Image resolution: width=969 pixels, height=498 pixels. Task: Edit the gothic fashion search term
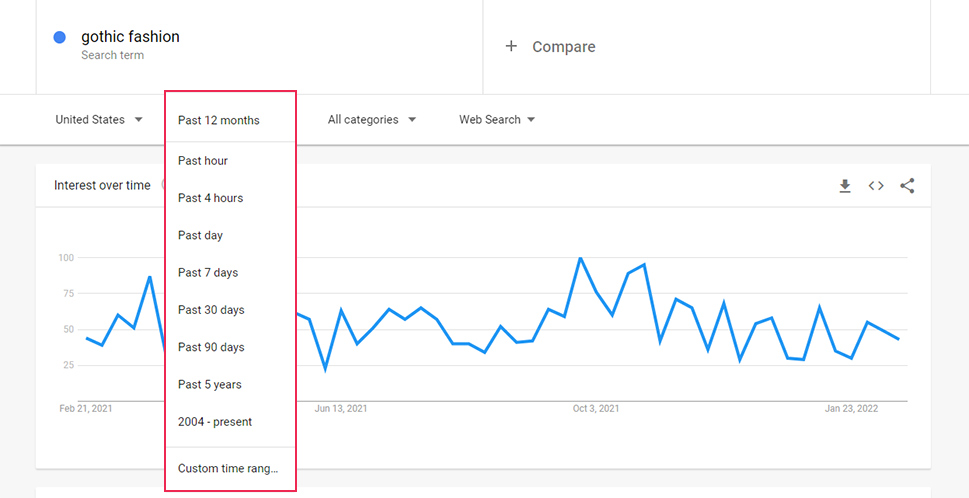pos(130,36)
